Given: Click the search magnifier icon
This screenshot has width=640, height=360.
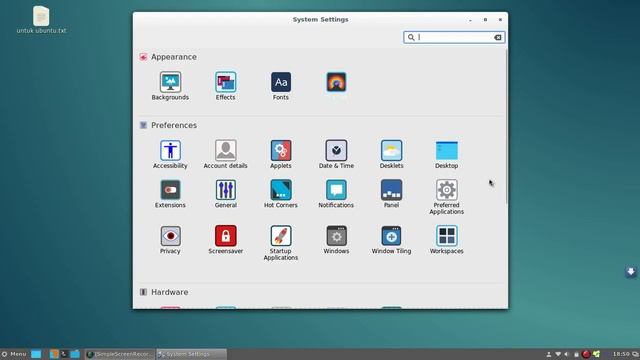Looking at the screenshot, I should click(411, 37).
